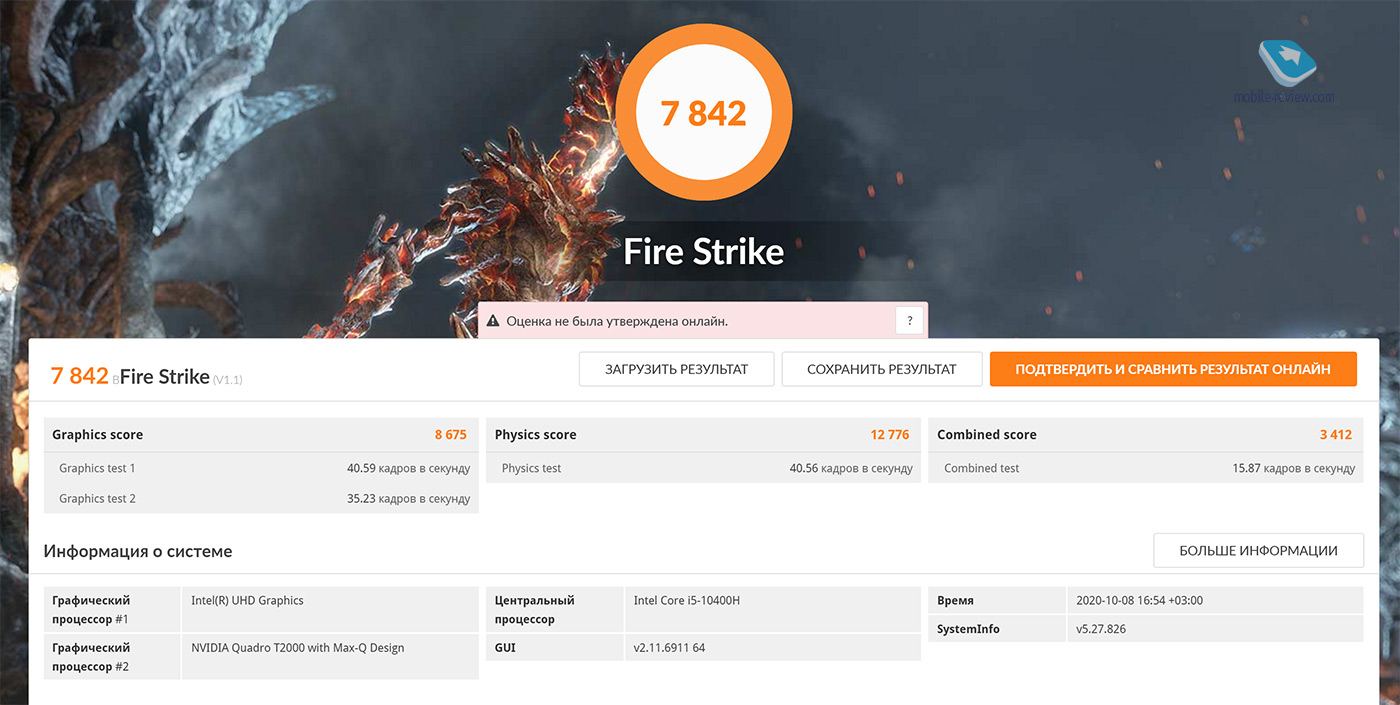Select Intel Core i5-10400H processor text

click(x=687, y=601)
